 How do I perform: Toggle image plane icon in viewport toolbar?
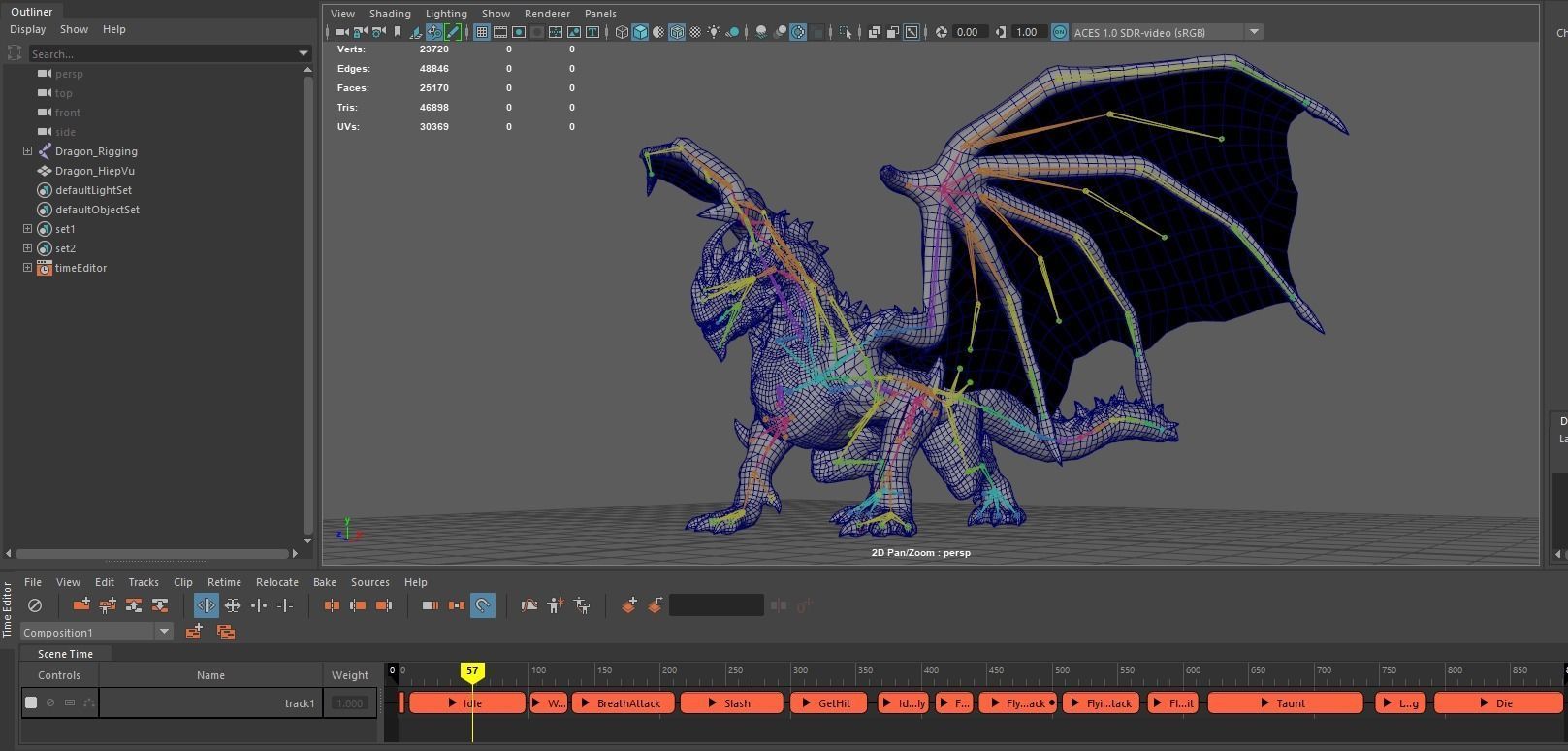point(415,32)
